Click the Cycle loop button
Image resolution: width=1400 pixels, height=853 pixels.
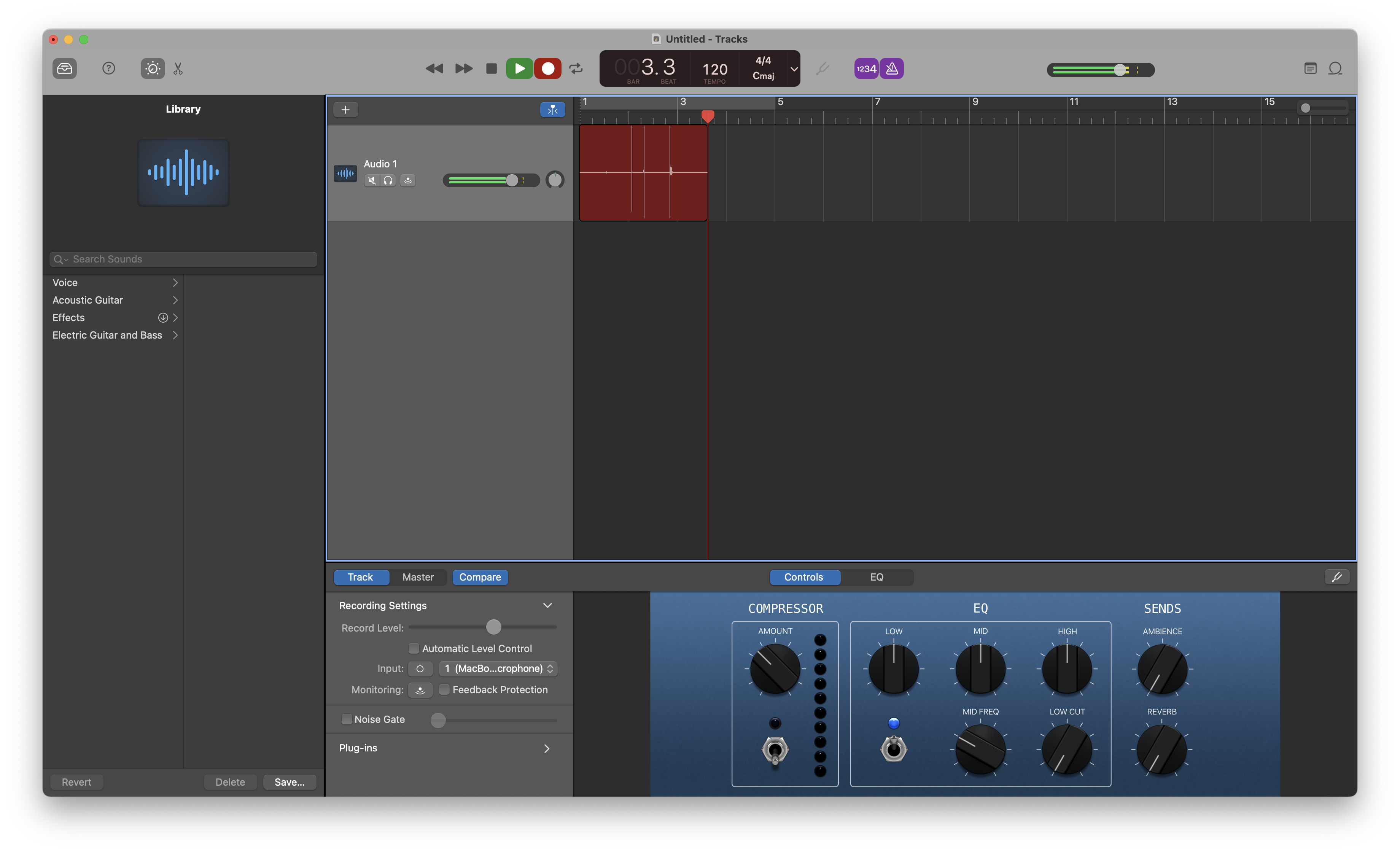click(576, 69)
